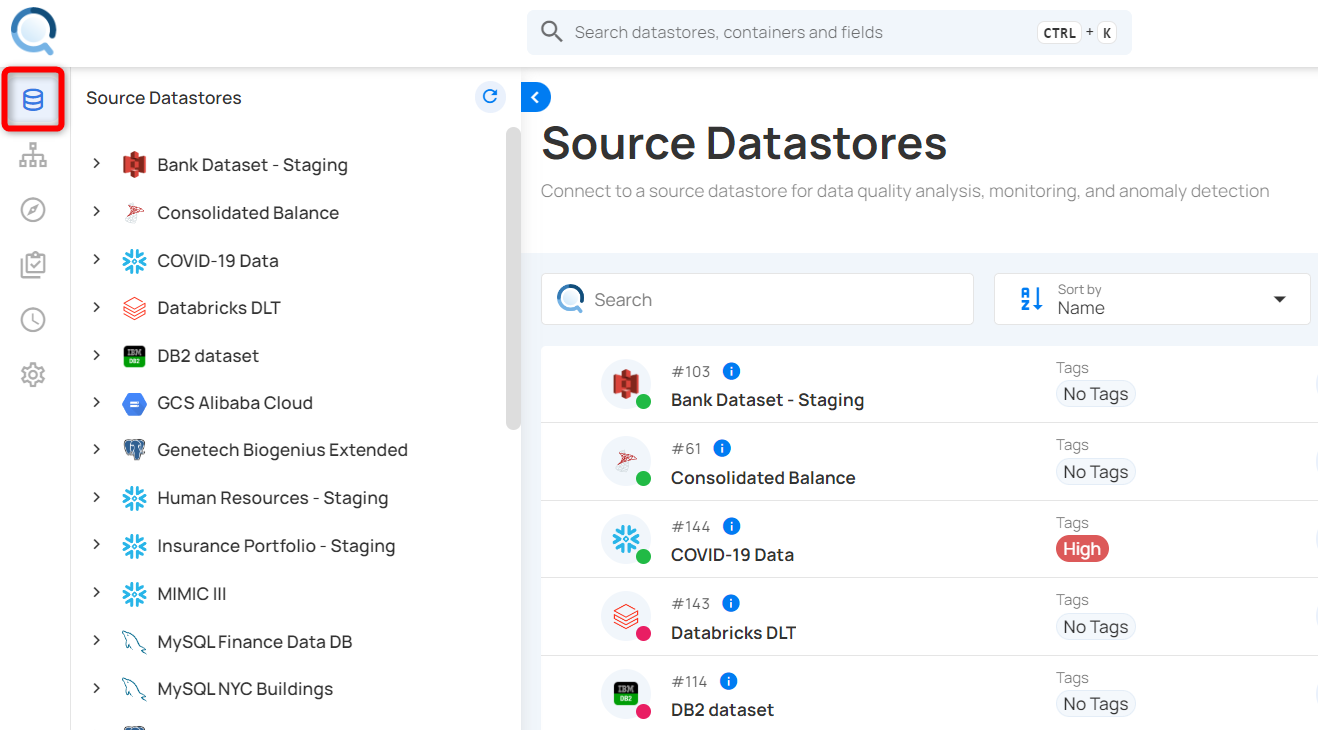The width and height of the screenshot is (1318, 730).
Task: Open Bank Dataset - Staging datastore link
Action: (767, 400)
